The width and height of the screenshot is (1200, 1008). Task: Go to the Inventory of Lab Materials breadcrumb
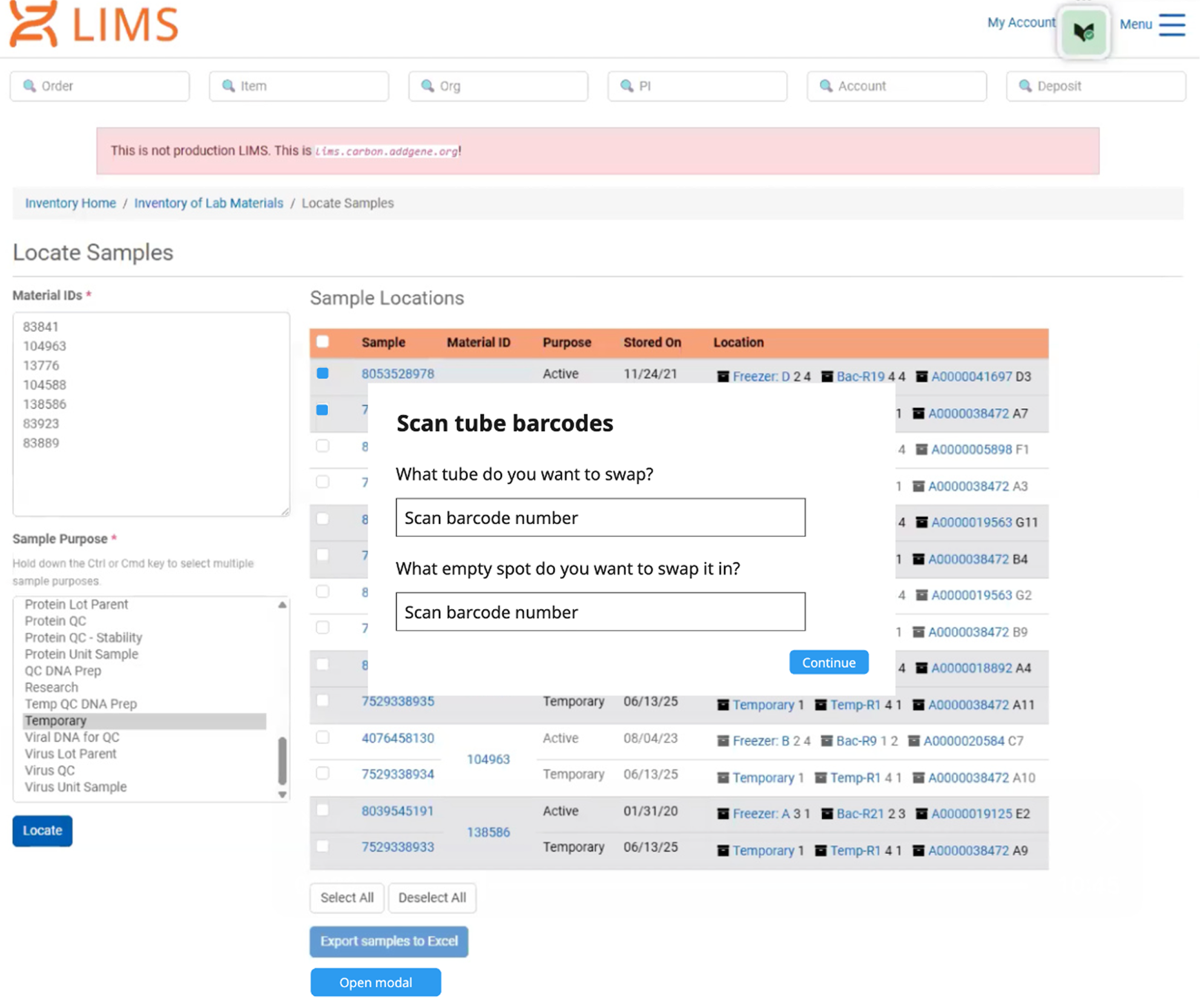(208, 203)
